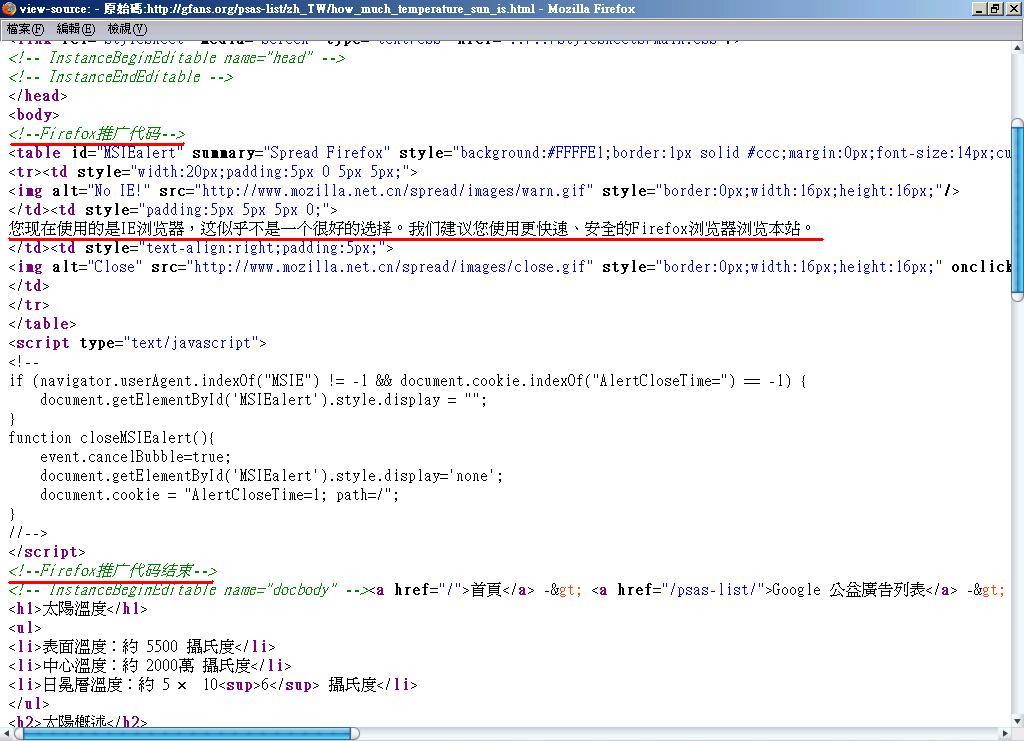
Task: Open the 檔案(F) menu
Action: click(x=25, y=29)
